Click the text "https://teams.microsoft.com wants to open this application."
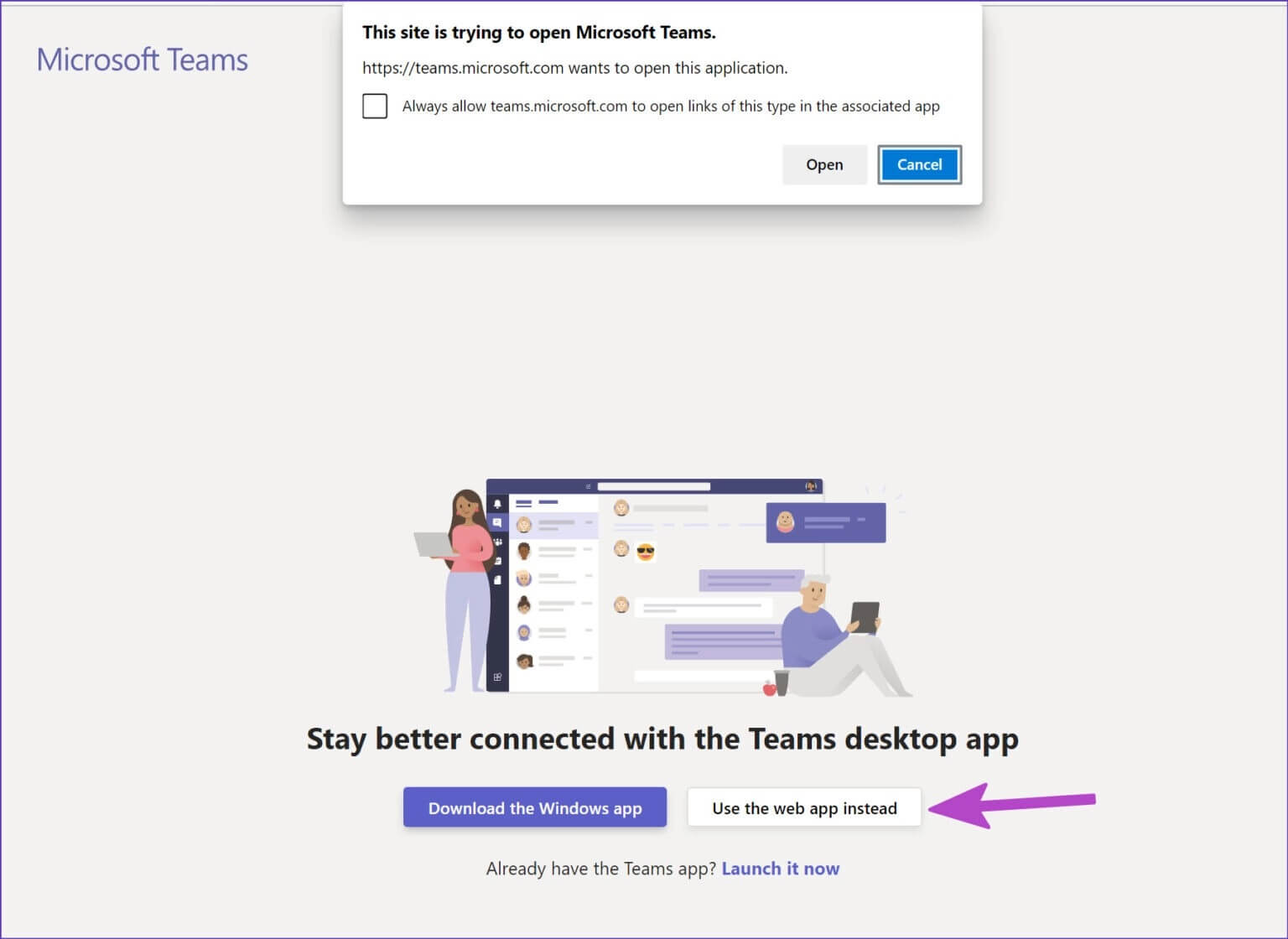 click(x=575, y=68)
